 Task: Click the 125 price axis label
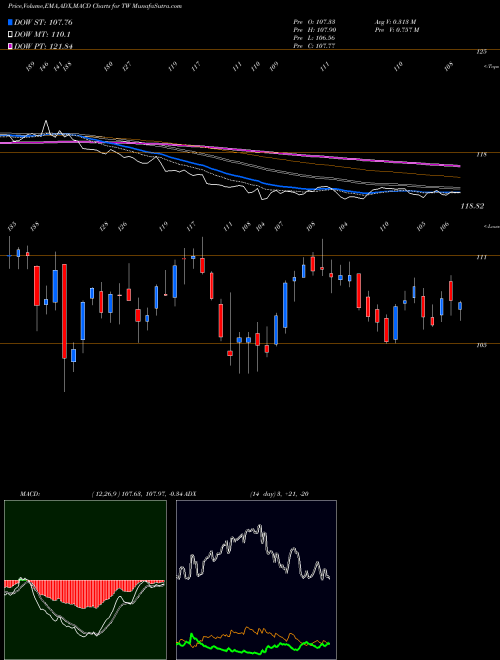tap(482, 51)
